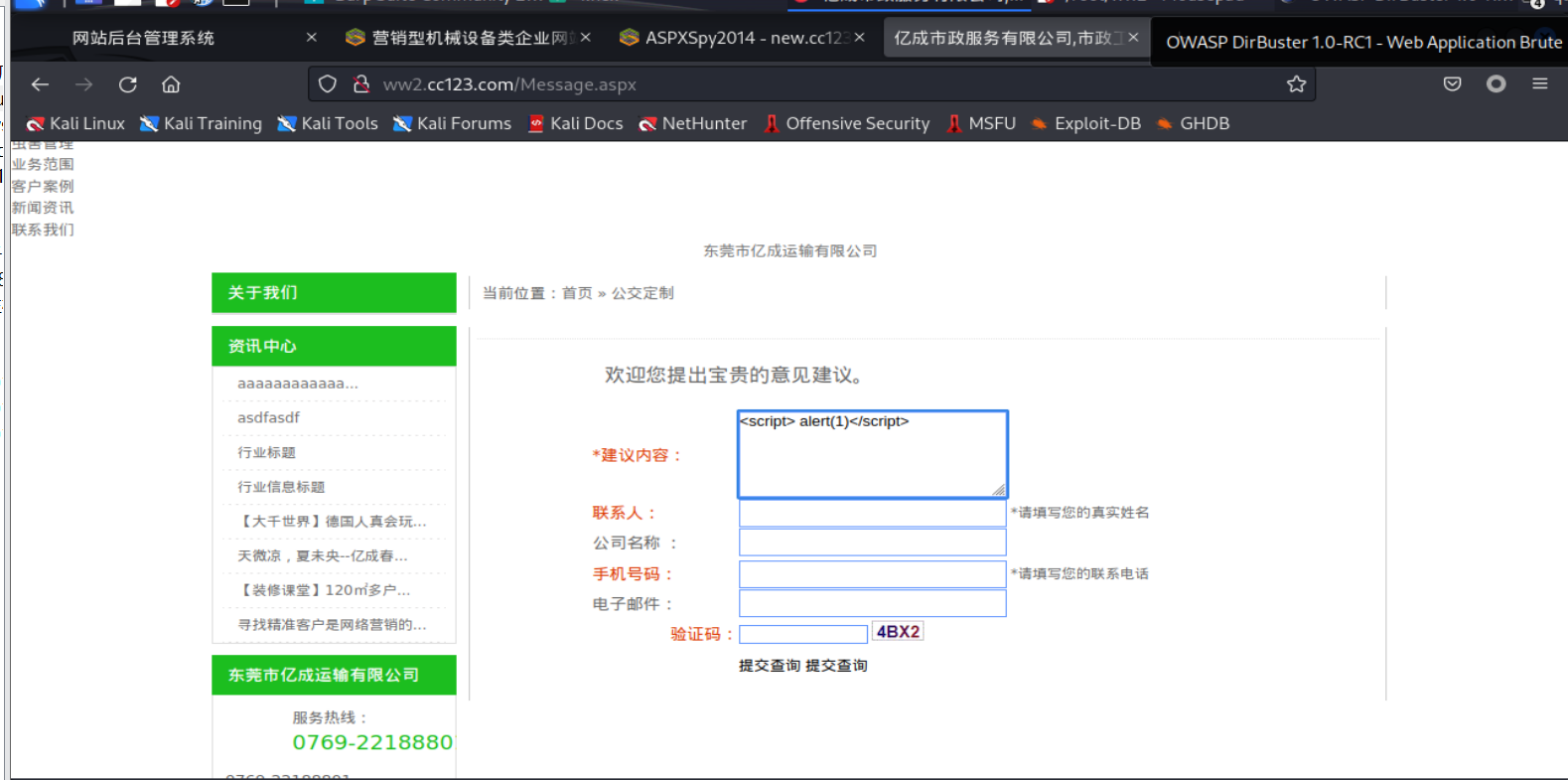
Task: Close the ASPXSpy2014 tab
Action: click(860, 38)
